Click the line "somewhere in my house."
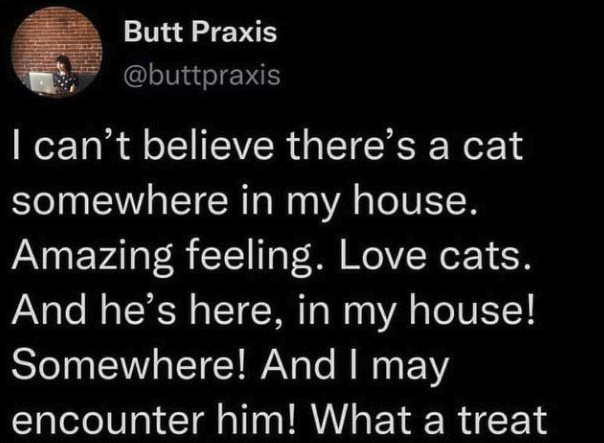The width and height of the screenshot is (604, 443). [245, 203]
